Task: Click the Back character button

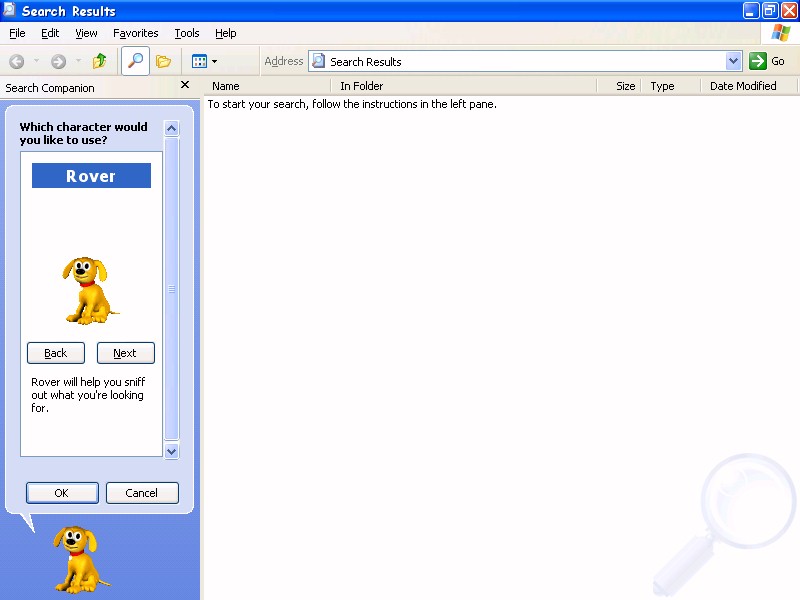Action: pos(56,353)
